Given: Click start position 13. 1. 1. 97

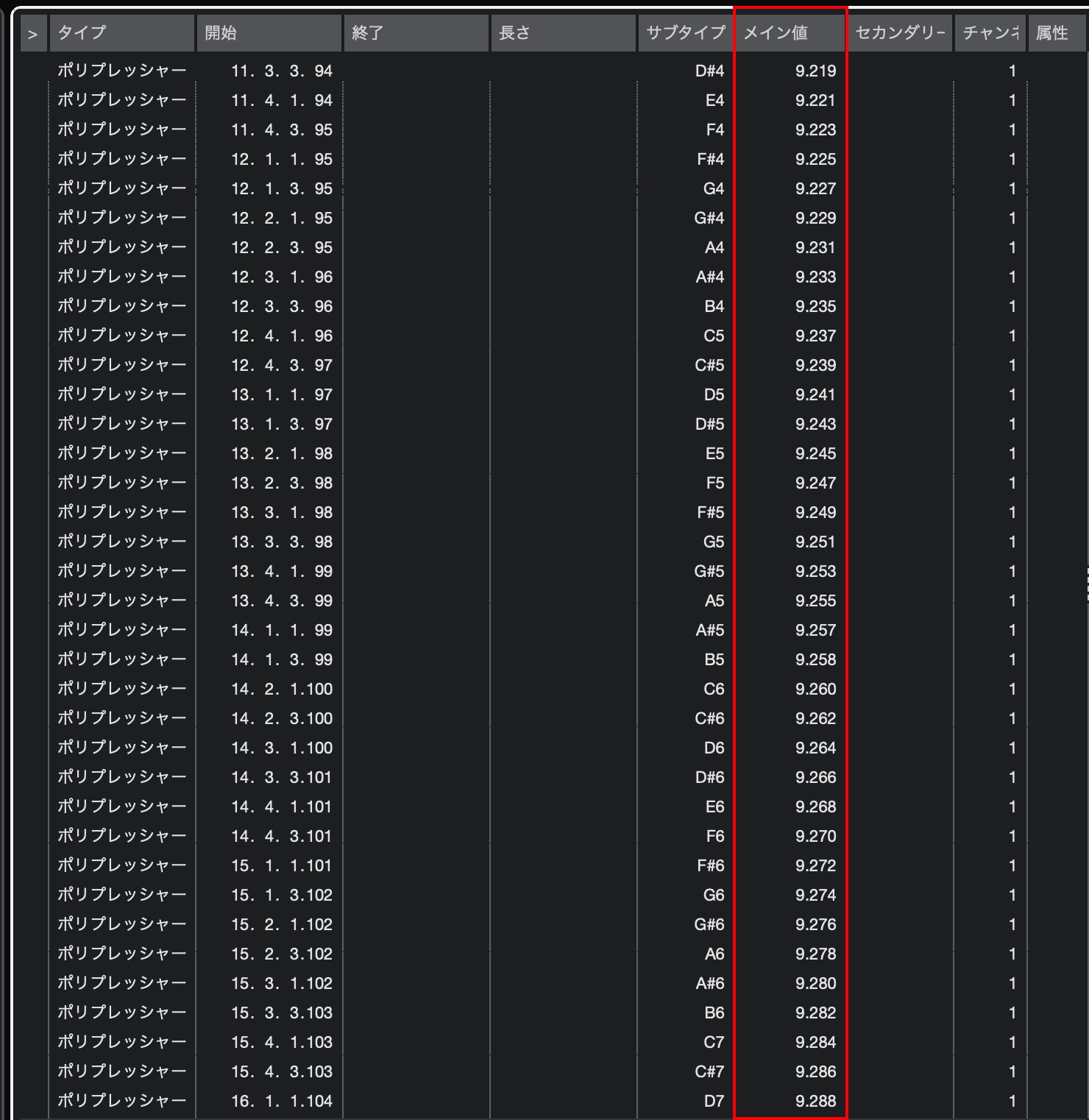Looking at the screenshot, I should pyautogui.click(x=282, y=394).
